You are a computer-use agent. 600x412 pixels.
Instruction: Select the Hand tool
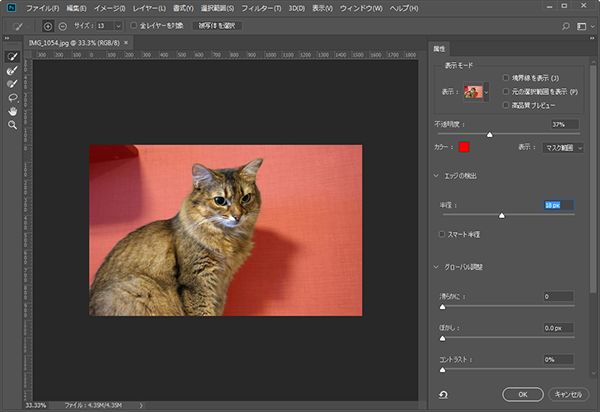point(12,111)
